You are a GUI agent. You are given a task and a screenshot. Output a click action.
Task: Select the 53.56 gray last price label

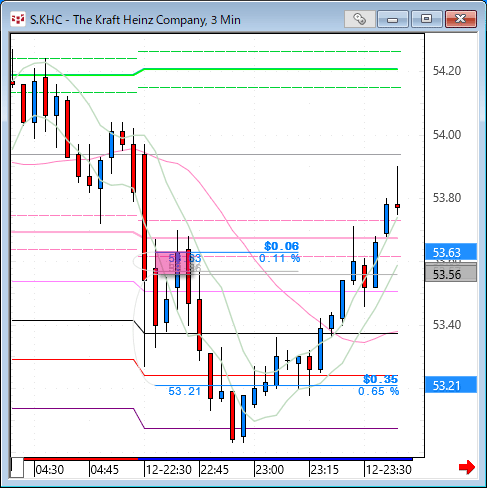pyautogui.click(x=451, y=274)
